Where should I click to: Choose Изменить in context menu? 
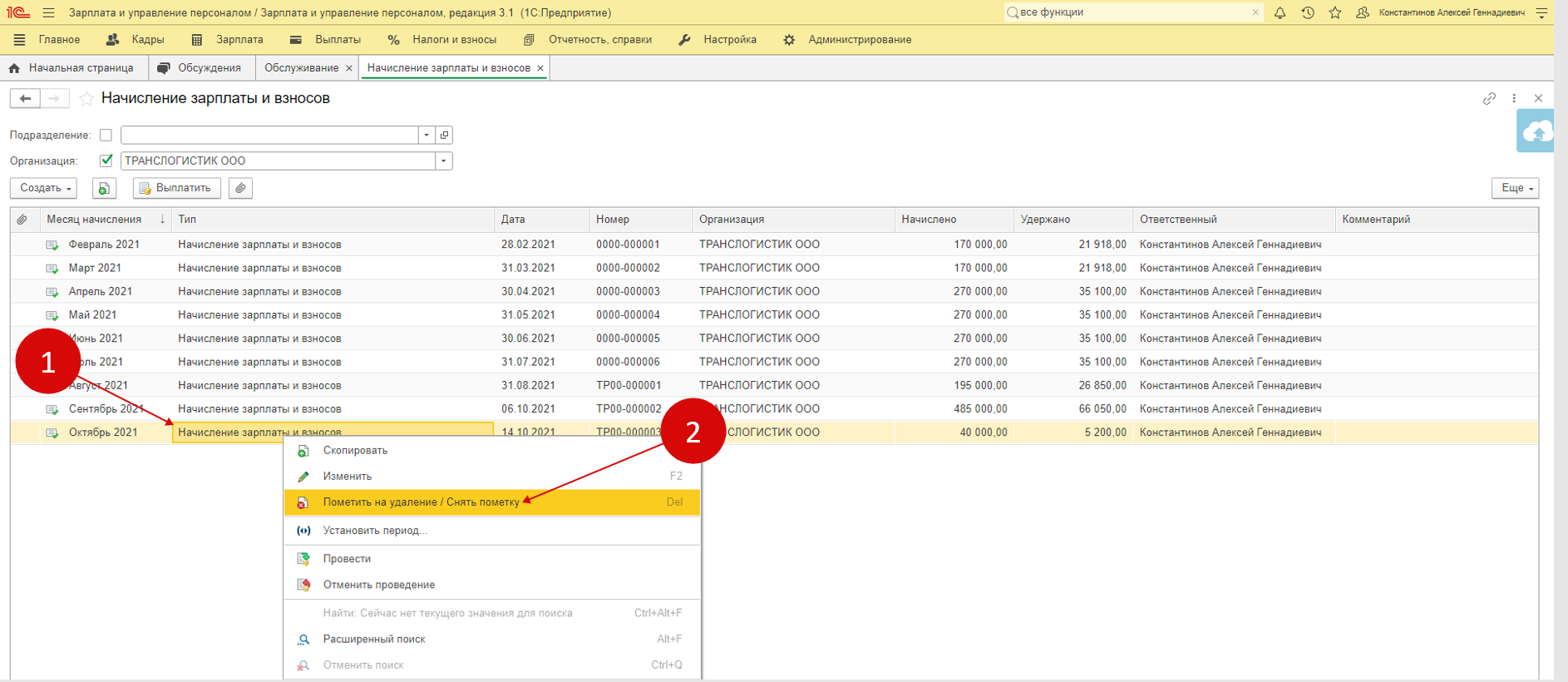click(x=492, y=477)
